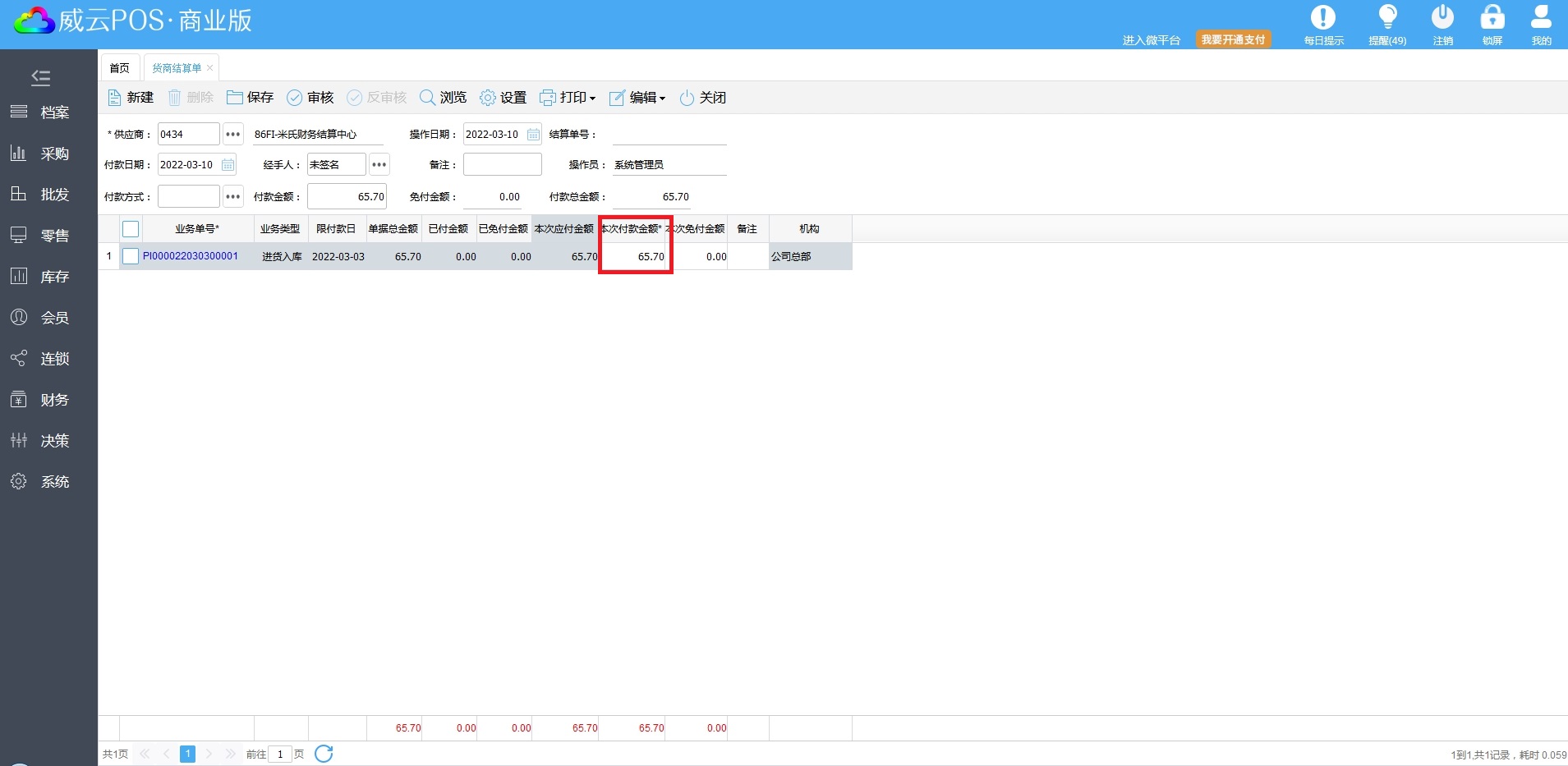Viewport: 1568px width, 766px height.
Task: Expand the 打印 print dropdown
Action: click(x=568, y=98)
